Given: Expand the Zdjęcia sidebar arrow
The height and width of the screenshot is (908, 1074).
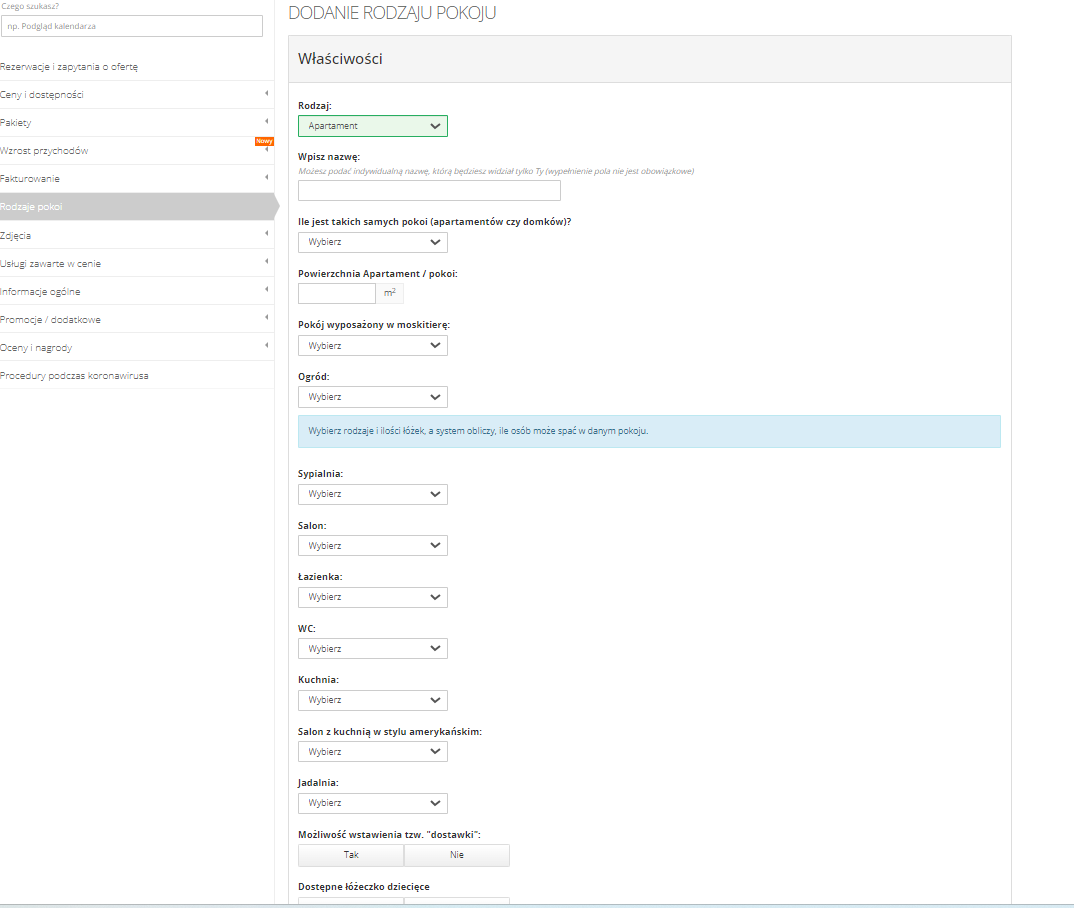Looking at the screenshot, I should (266, 234).
